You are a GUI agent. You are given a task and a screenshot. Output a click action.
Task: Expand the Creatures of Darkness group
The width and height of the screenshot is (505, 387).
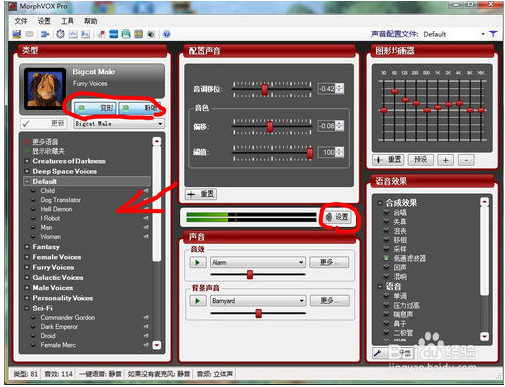[27, 161]
